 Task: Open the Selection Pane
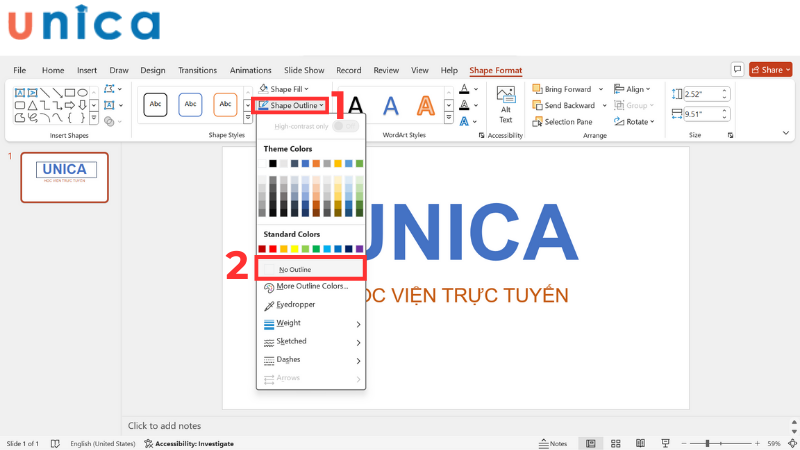point(562,121)
